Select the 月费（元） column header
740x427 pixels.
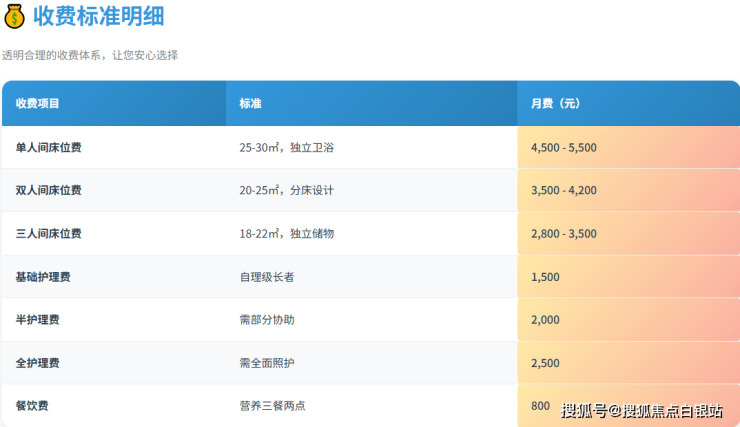(x=555, y=103)
